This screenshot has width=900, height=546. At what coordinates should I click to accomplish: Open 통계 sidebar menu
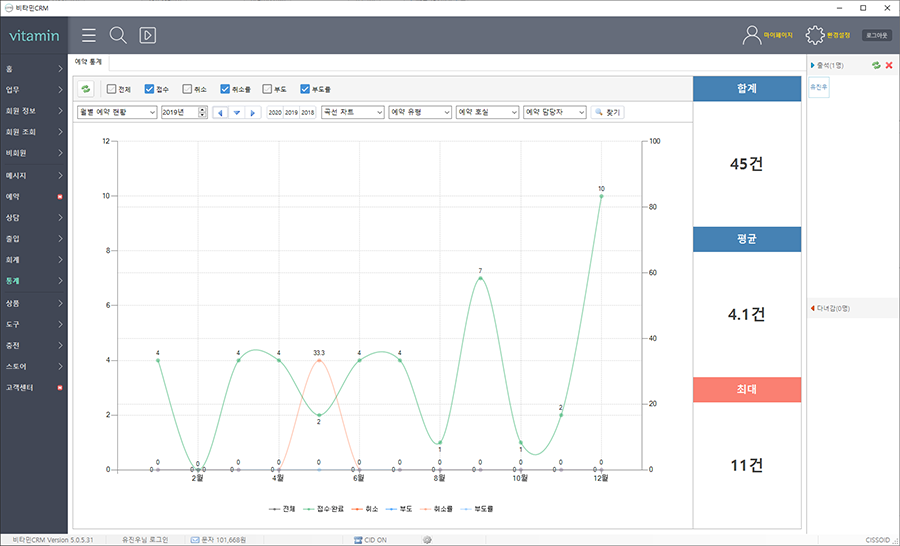click(34, 281)
